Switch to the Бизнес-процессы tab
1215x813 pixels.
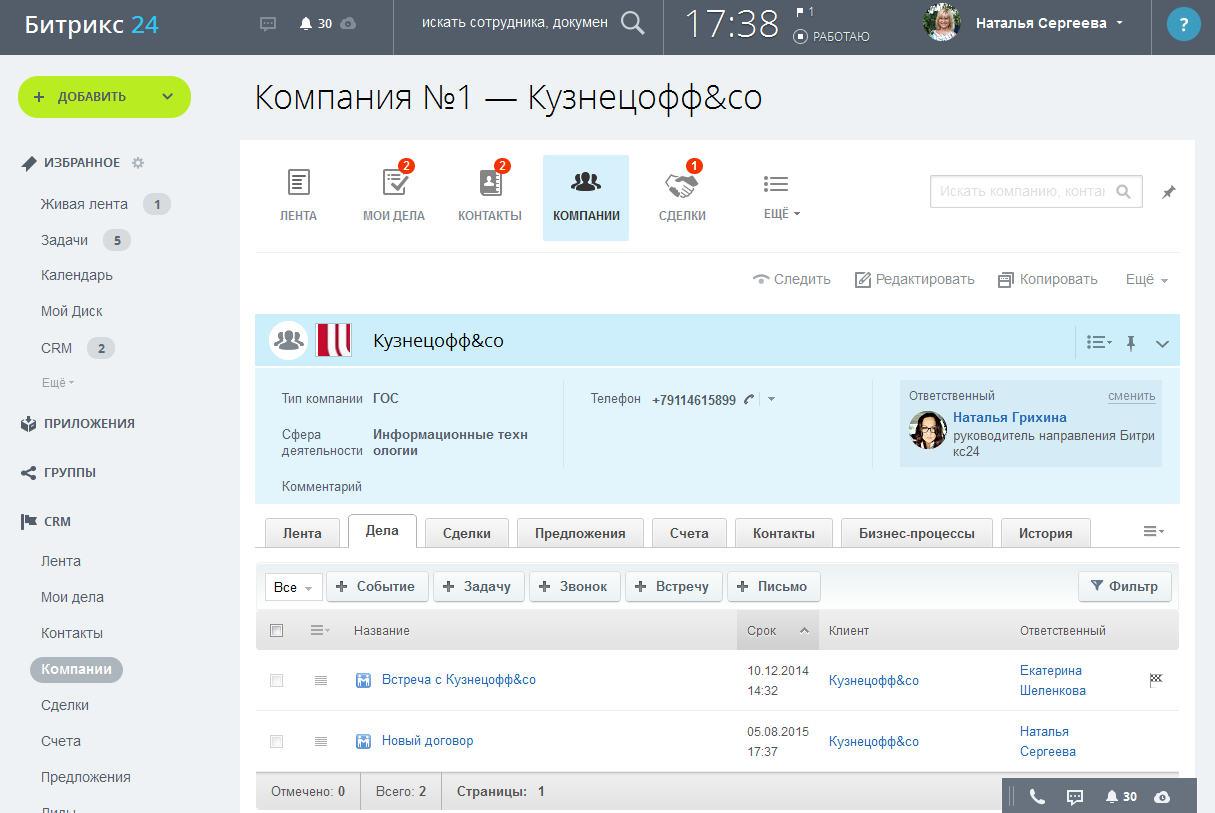click(916, 533)
